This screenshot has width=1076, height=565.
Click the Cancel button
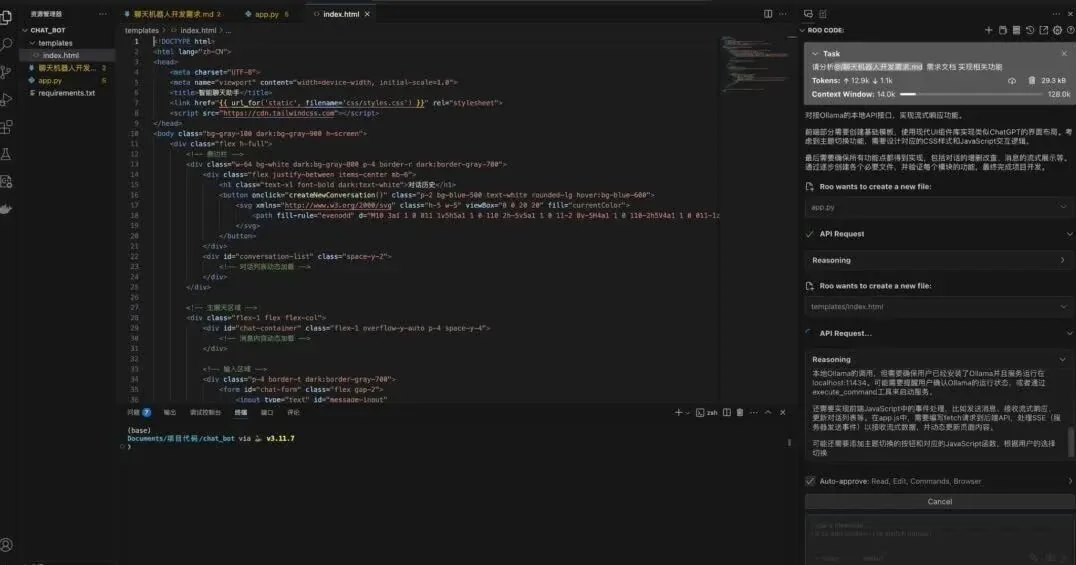(x=939, y=502)
